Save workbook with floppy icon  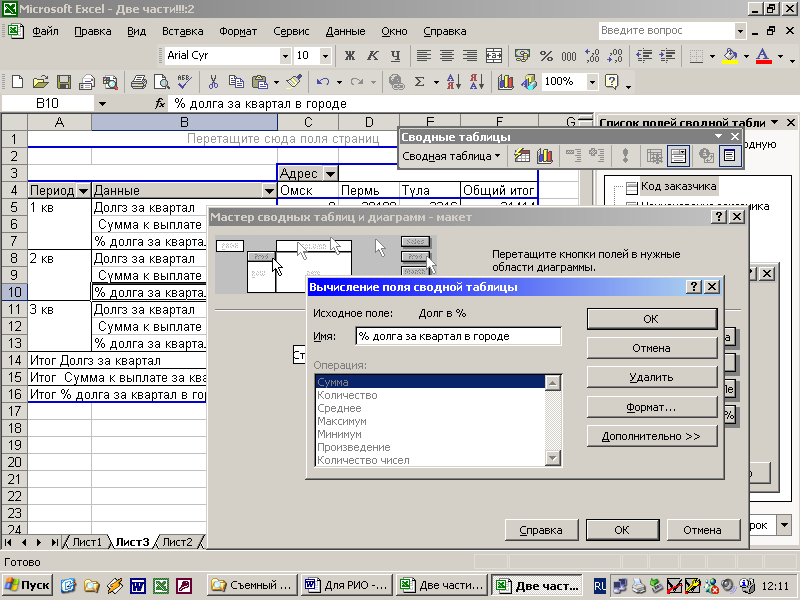(x=64, y=82)
